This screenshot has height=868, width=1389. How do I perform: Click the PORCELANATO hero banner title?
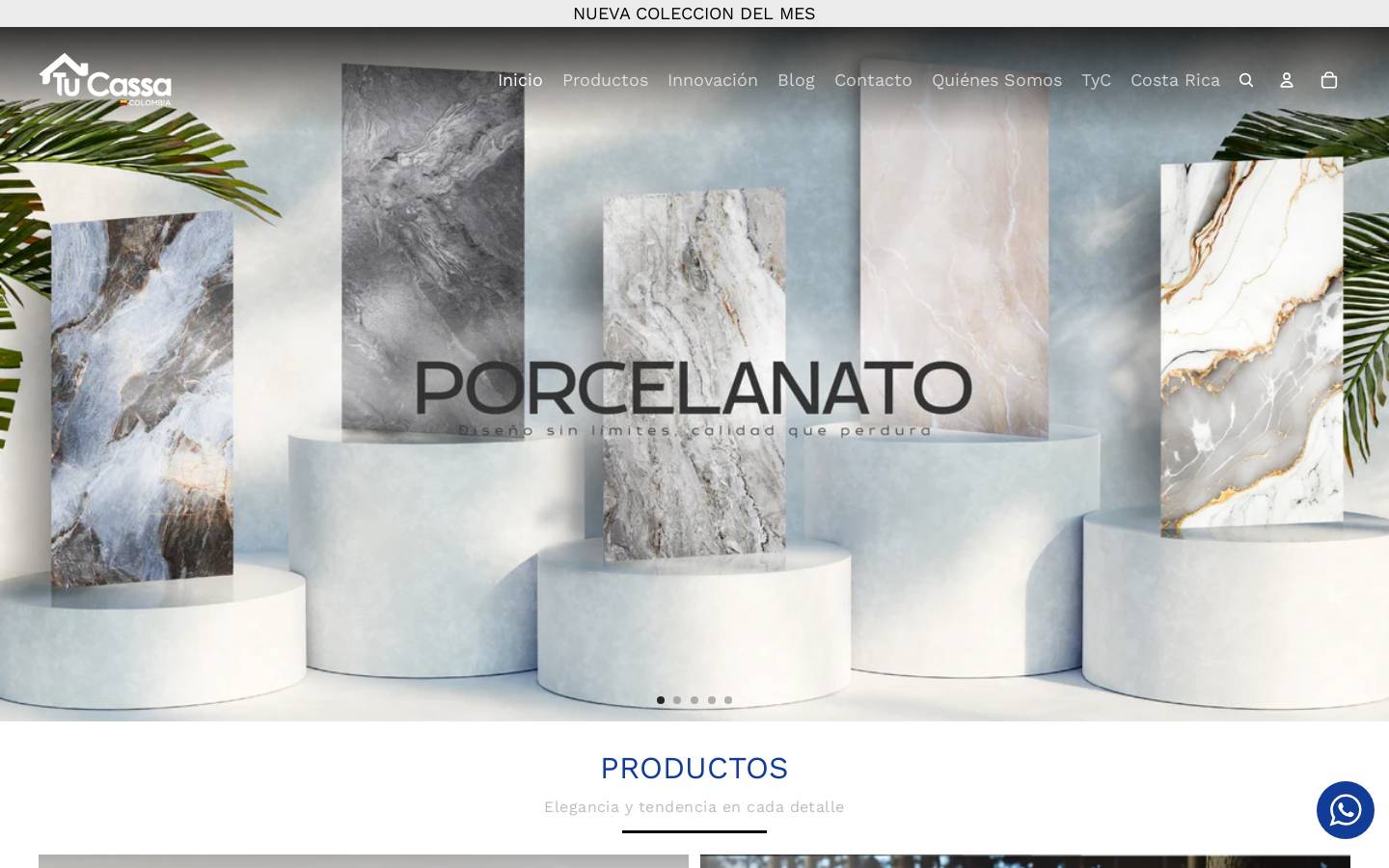tap(694, 388)
